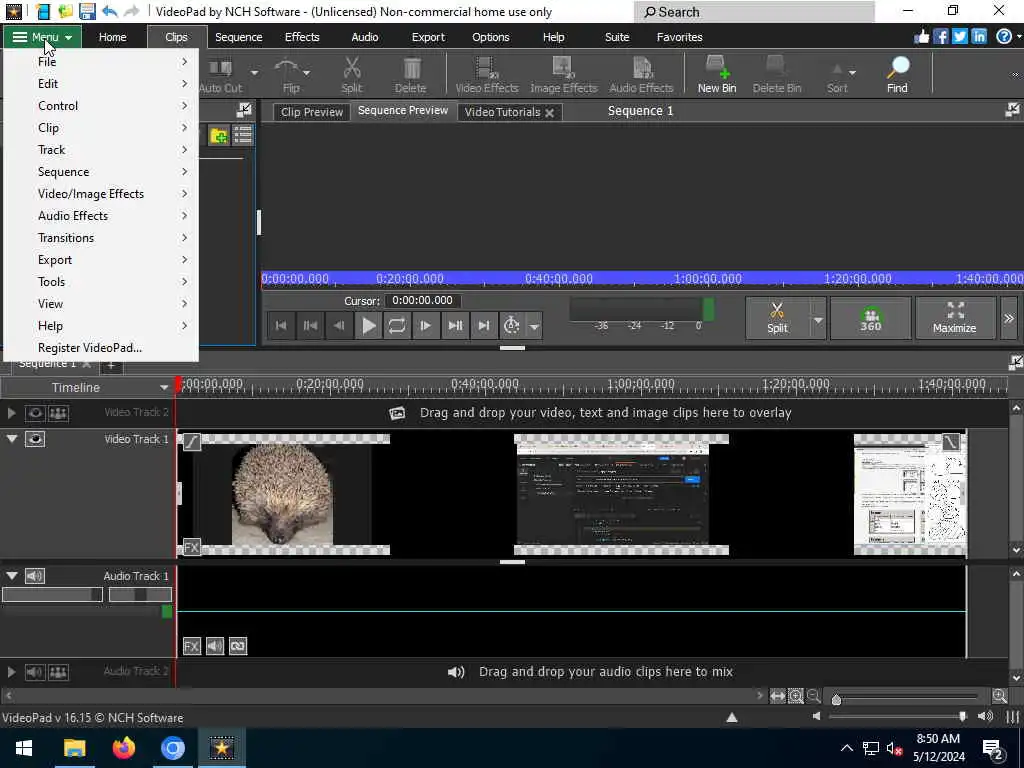Open the Clip Preview tab
Screen dimensions: 1024x768
312,112
